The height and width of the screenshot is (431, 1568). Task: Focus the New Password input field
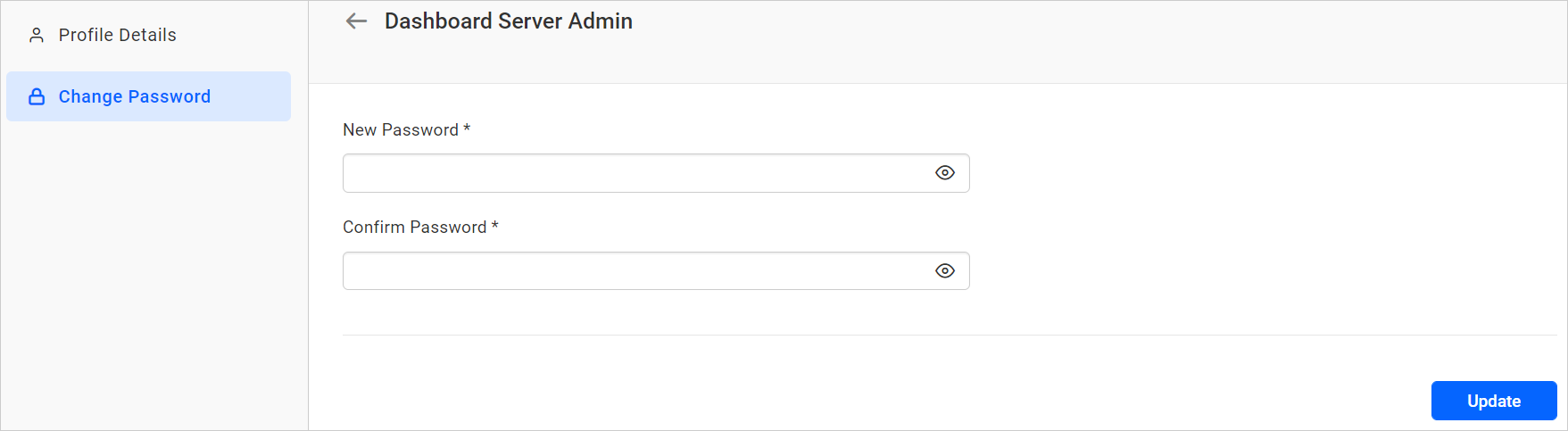[x=634, y=173]
